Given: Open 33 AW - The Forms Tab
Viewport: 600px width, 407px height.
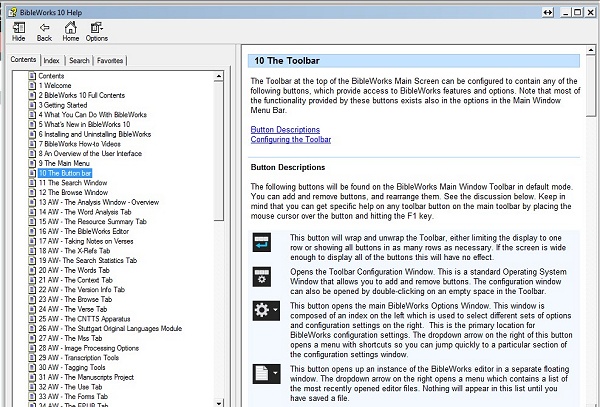Looking at the screenshot, I should 73,396.
